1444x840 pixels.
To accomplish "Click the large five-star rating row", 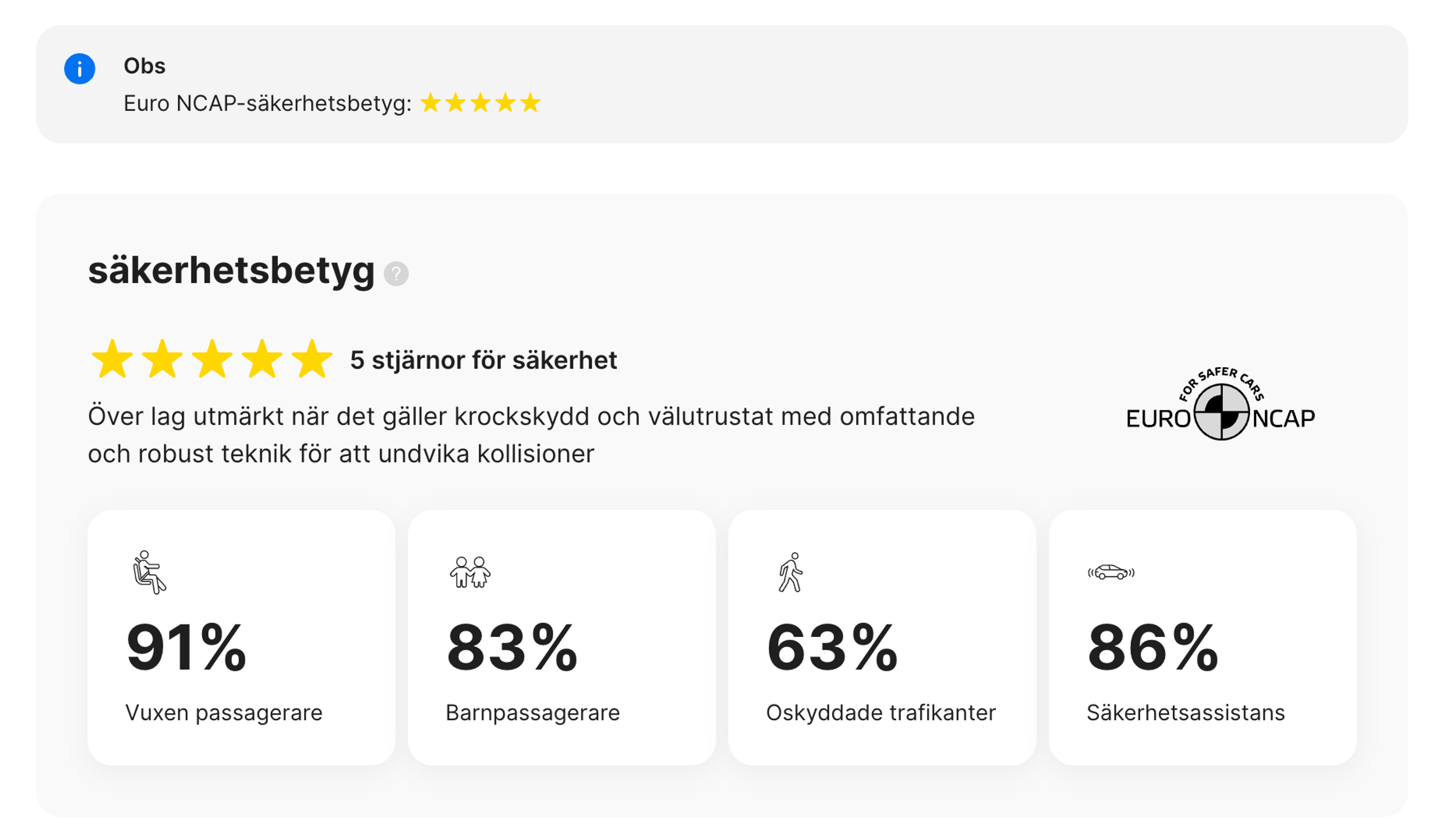I will click(212, 360).
